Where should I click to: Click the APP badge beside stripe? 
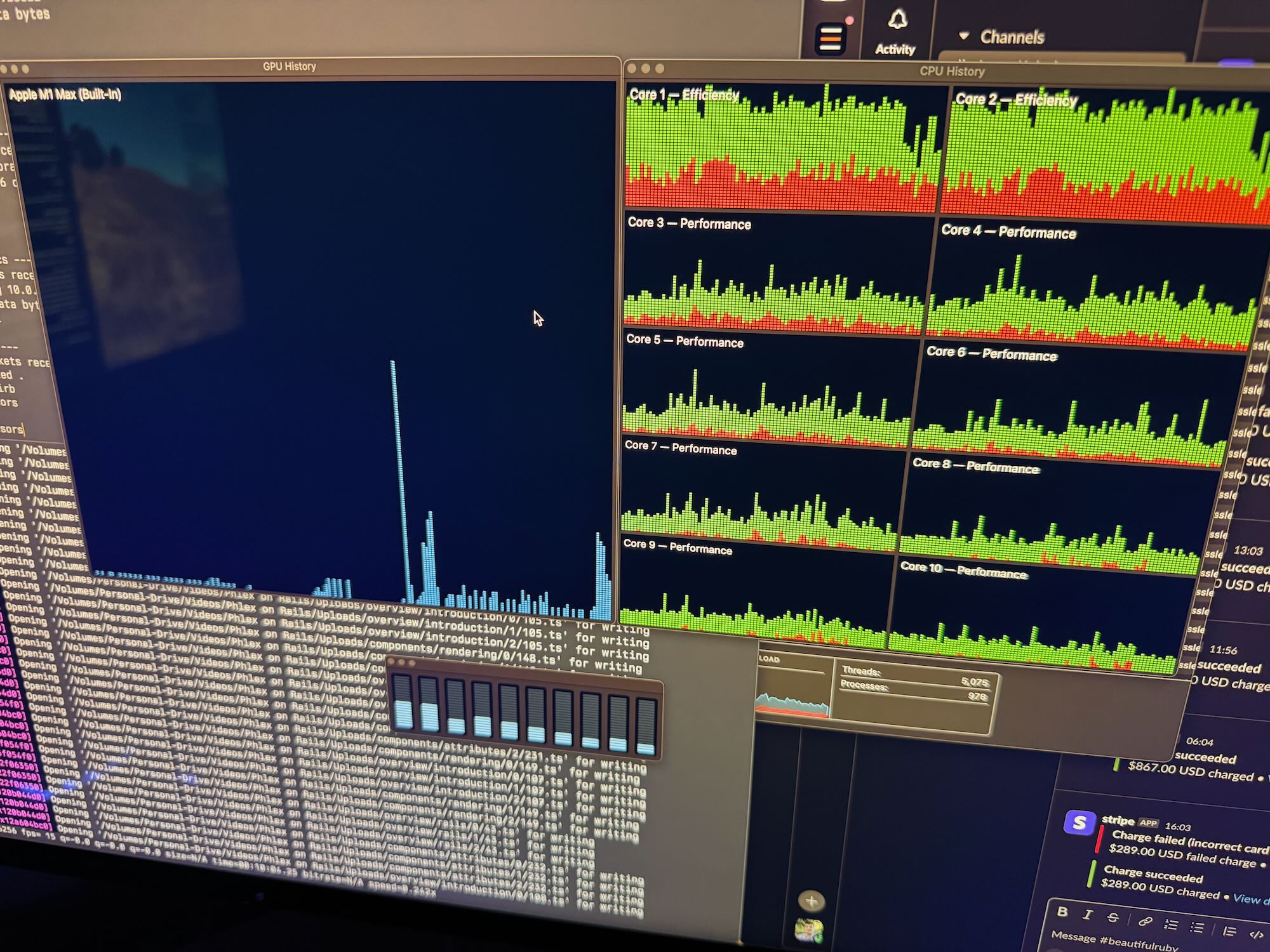click(x=1148, y=823)
